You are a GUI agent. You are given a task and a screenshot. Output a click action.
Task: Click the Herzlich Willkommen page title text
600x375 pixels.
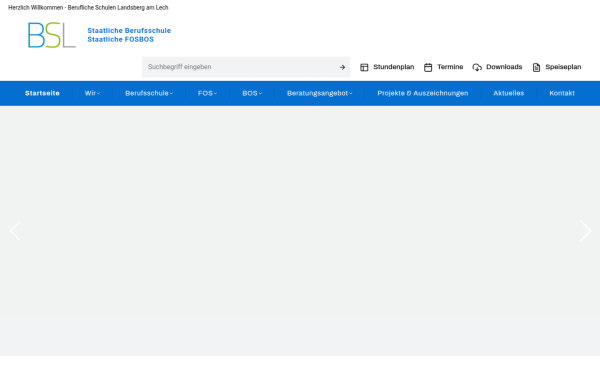pos(88,8)
